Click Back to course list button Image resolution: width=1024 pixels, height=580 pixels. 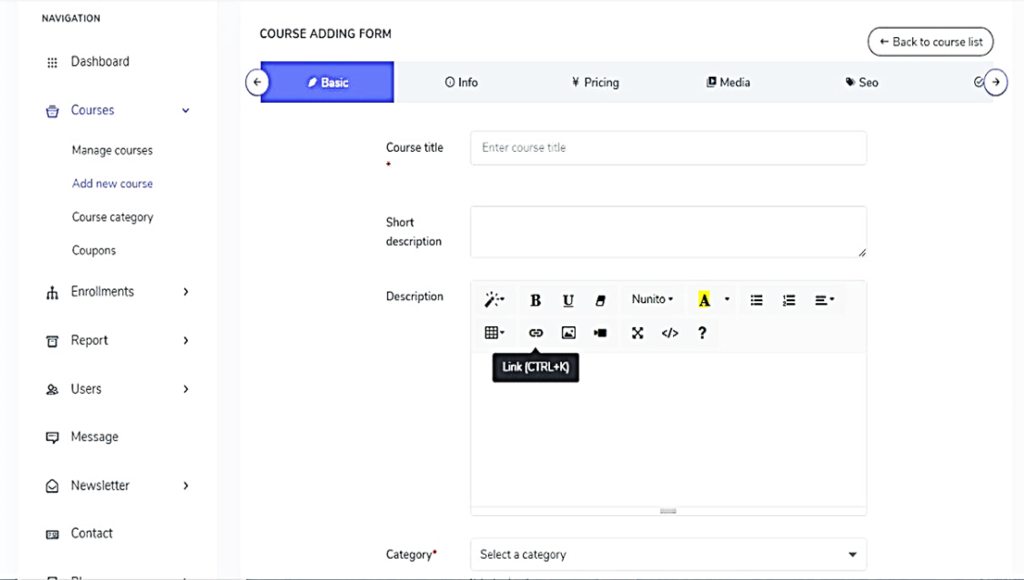pyautogui.click(x=930, y=42)
